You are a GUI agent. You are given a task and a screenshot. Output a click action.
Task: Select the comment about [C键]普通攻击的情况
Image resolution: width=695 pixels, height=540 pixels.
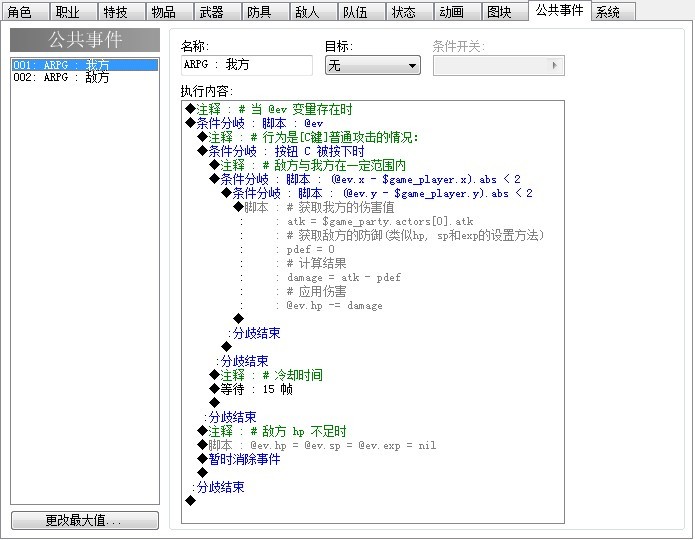point(308,137)
